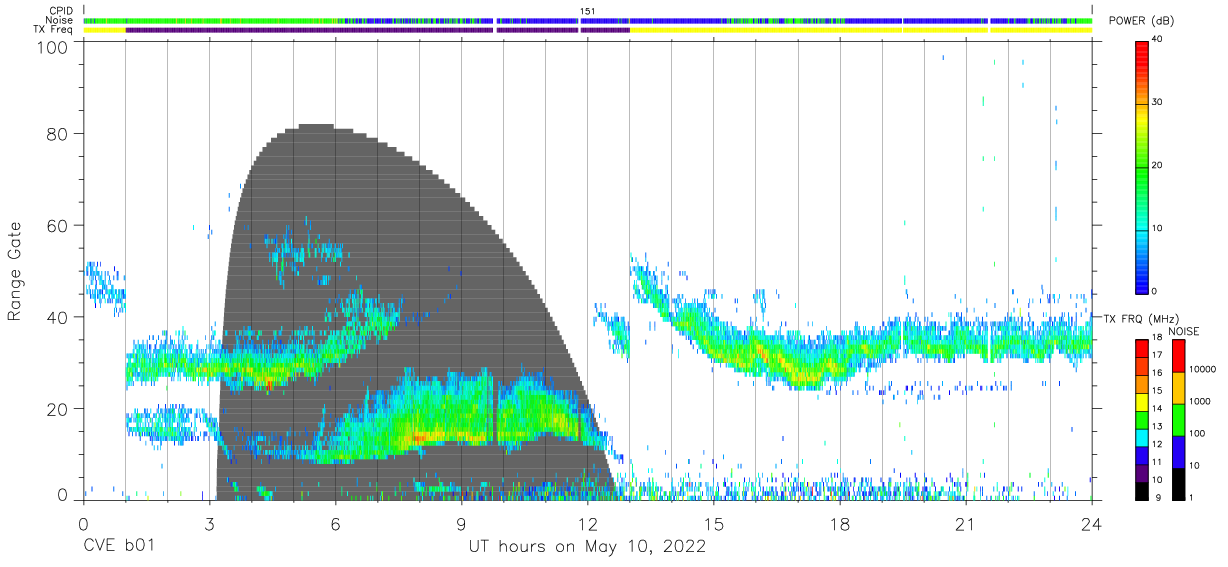Image resolution: width=1228 pixels, height=567 pixels.
Task: Click UT hour tick label 12
Action: [x=587, y=525]
